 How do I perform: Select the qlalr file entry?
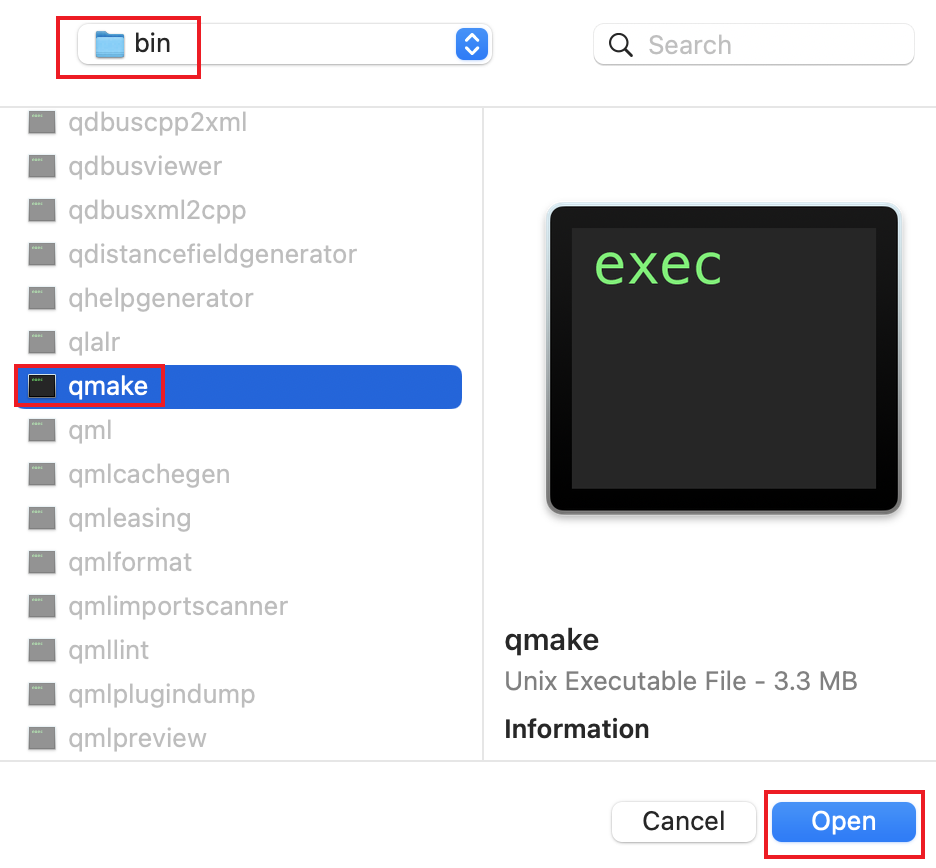94,343
